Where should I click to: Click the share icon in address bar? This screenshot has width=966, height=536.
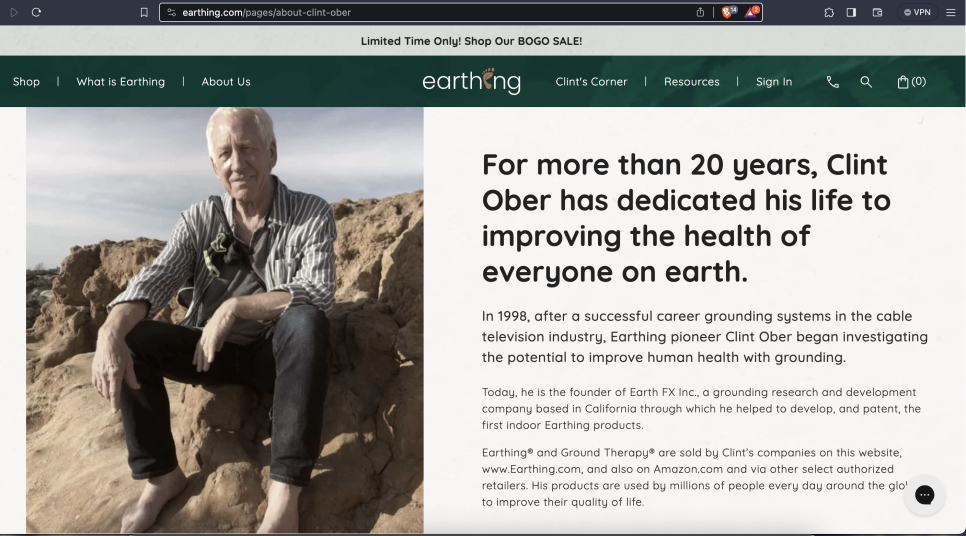click(x=700, y=12)
